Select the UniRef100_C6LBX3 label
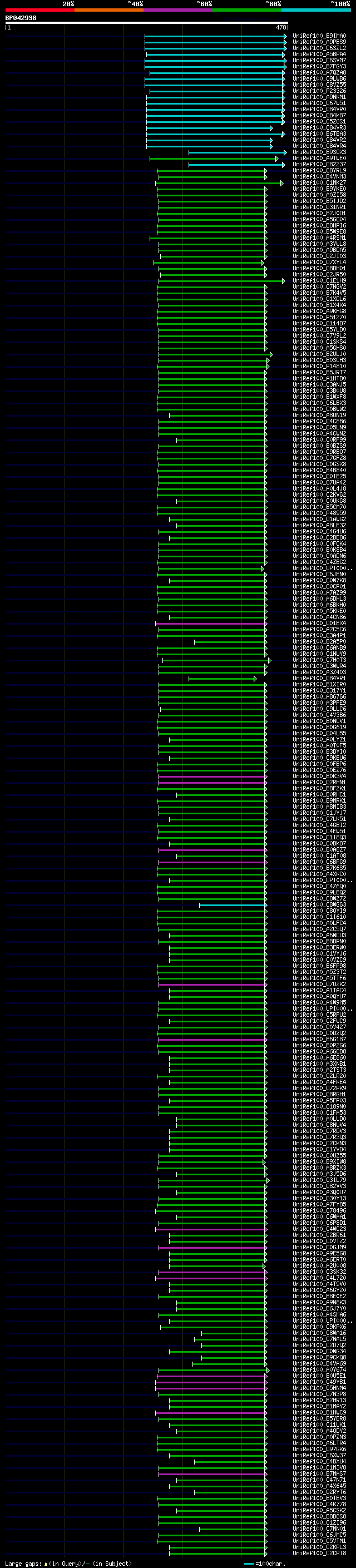 coord(319,403)
